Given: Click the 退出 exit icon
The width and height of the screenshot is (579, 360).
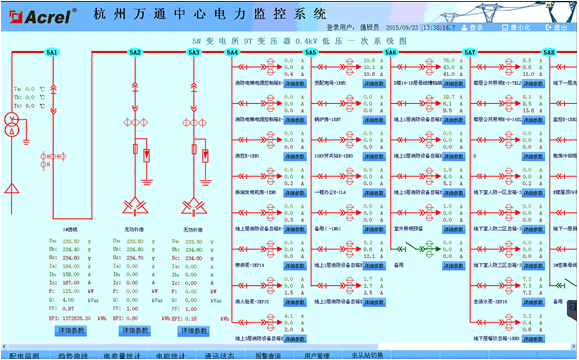Looking at the screenshot, I should click(549, 28).
